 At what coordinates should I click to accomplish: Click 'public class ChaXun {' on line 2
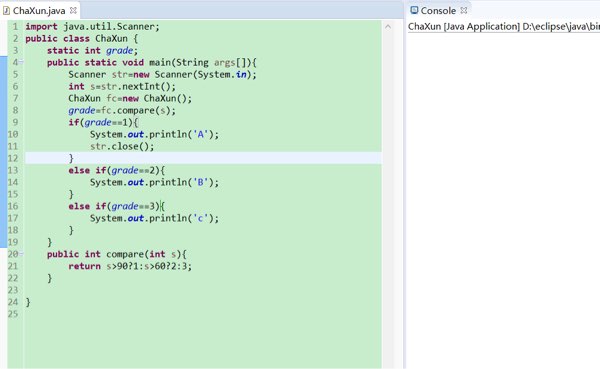(x=82, y=38)
